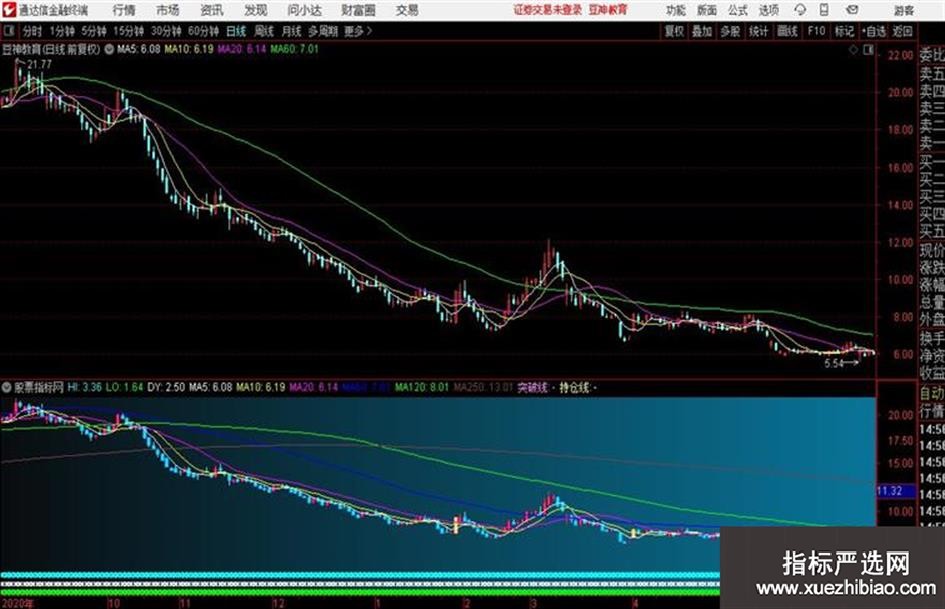The width and height of the screenshot is (945, 609).
Task: Click the MA5: 6.08 label in main chart
Action: (x=139, y=49)
